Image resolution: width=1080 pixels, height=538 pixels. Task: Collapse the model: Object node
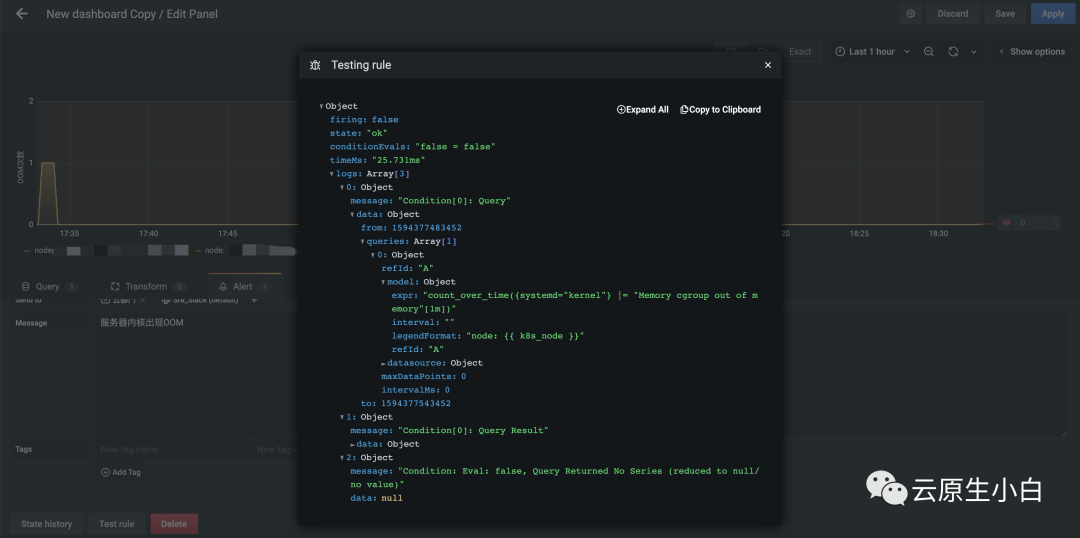click(384, 282)
